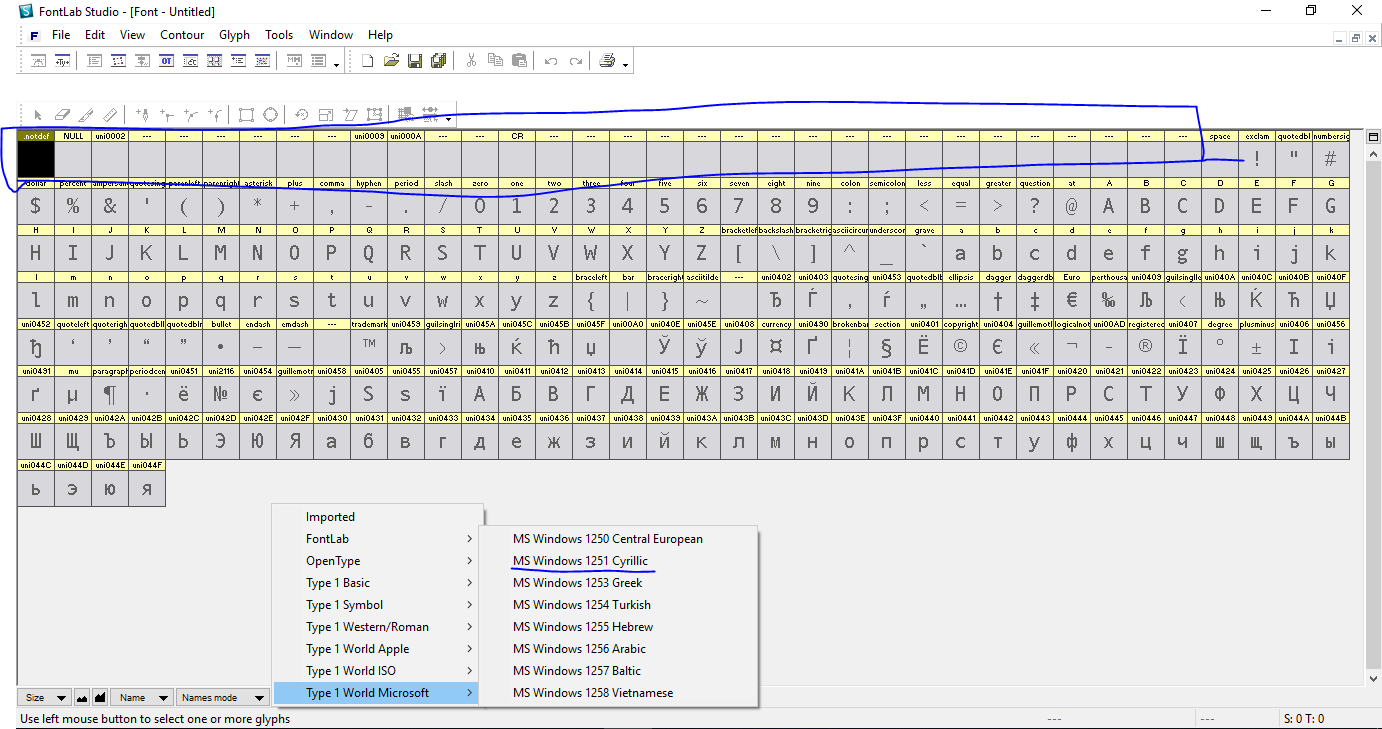
Task: Select the Eraser tool
Action: point(62,115)
